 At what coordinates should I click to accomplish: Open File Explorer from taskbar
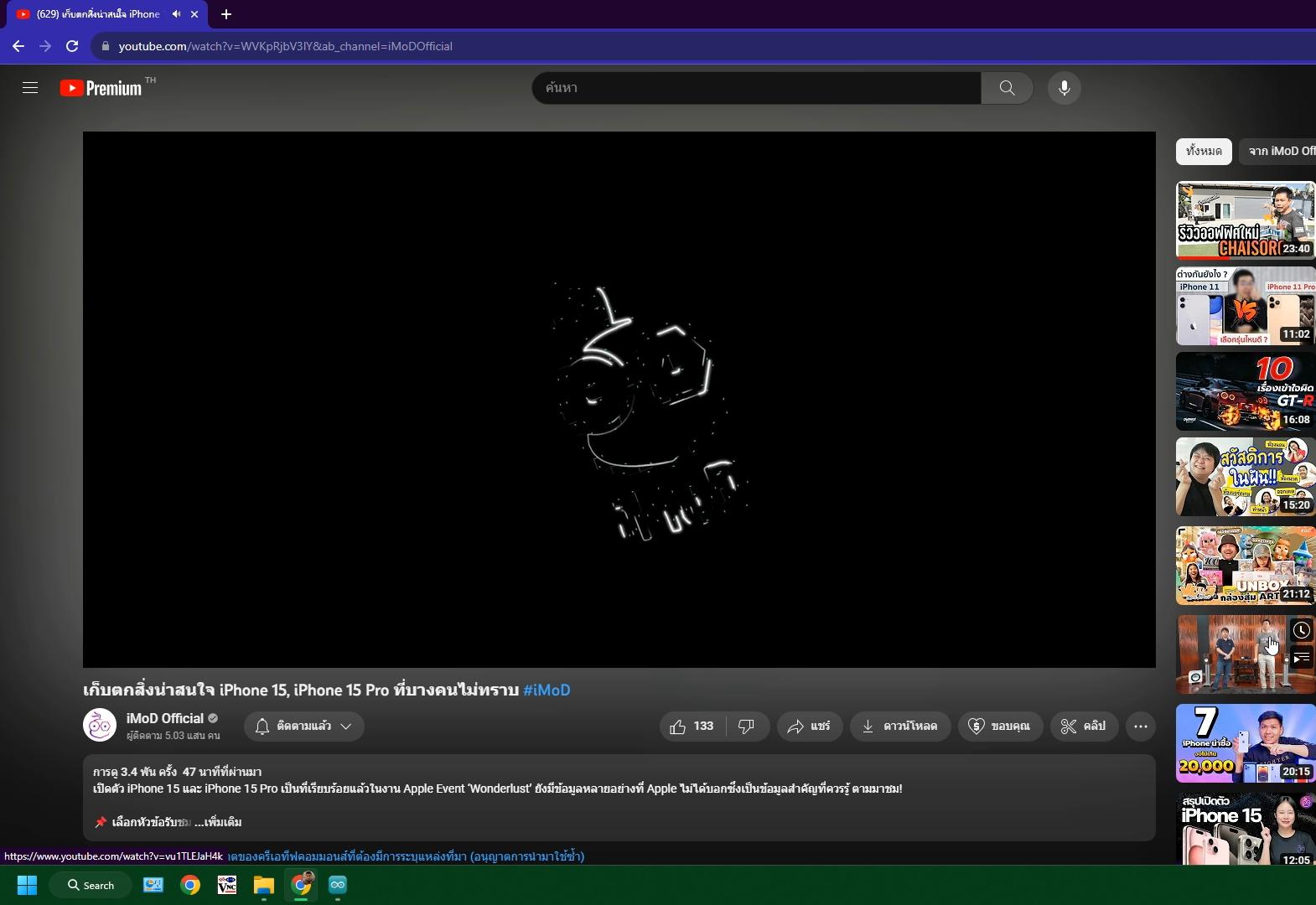(x=264, y=885)
